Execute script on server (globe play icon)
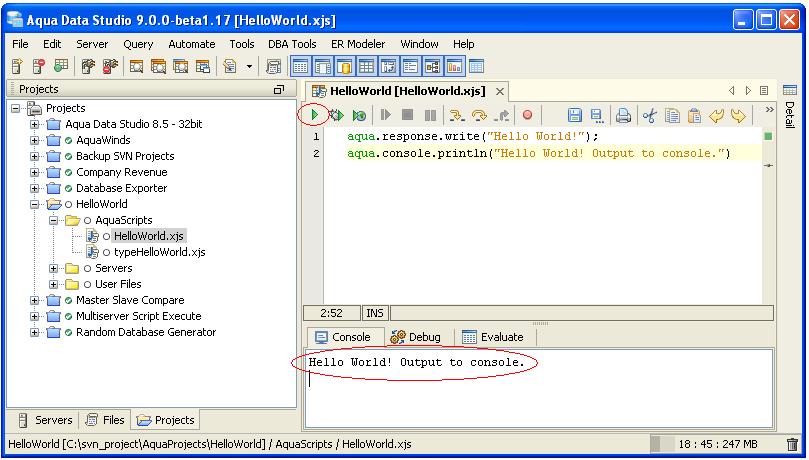The width and height of the screenshot is (809, 460). tap(359, 115)
